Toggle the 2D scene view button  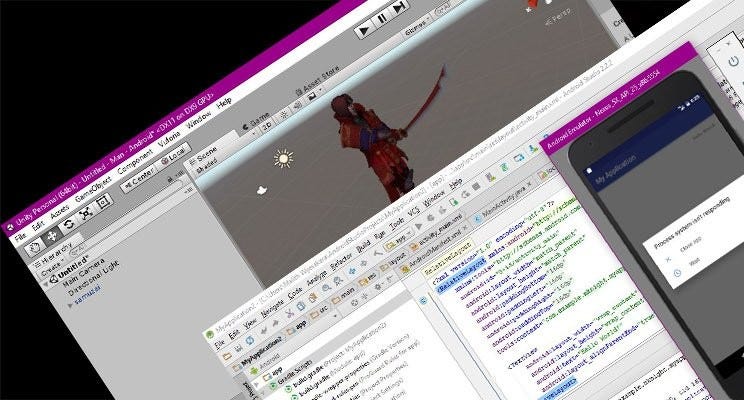pyautogui.click(x=268, y=126)
